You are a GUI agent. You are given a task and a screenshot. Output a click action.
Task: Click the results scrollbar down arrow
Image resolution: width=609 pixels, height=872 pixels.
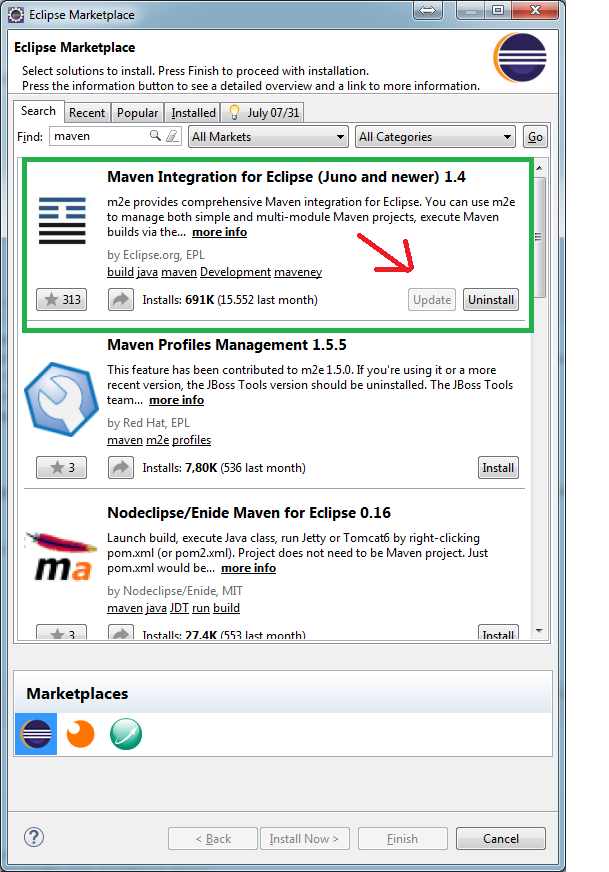(x=539, y=631)
